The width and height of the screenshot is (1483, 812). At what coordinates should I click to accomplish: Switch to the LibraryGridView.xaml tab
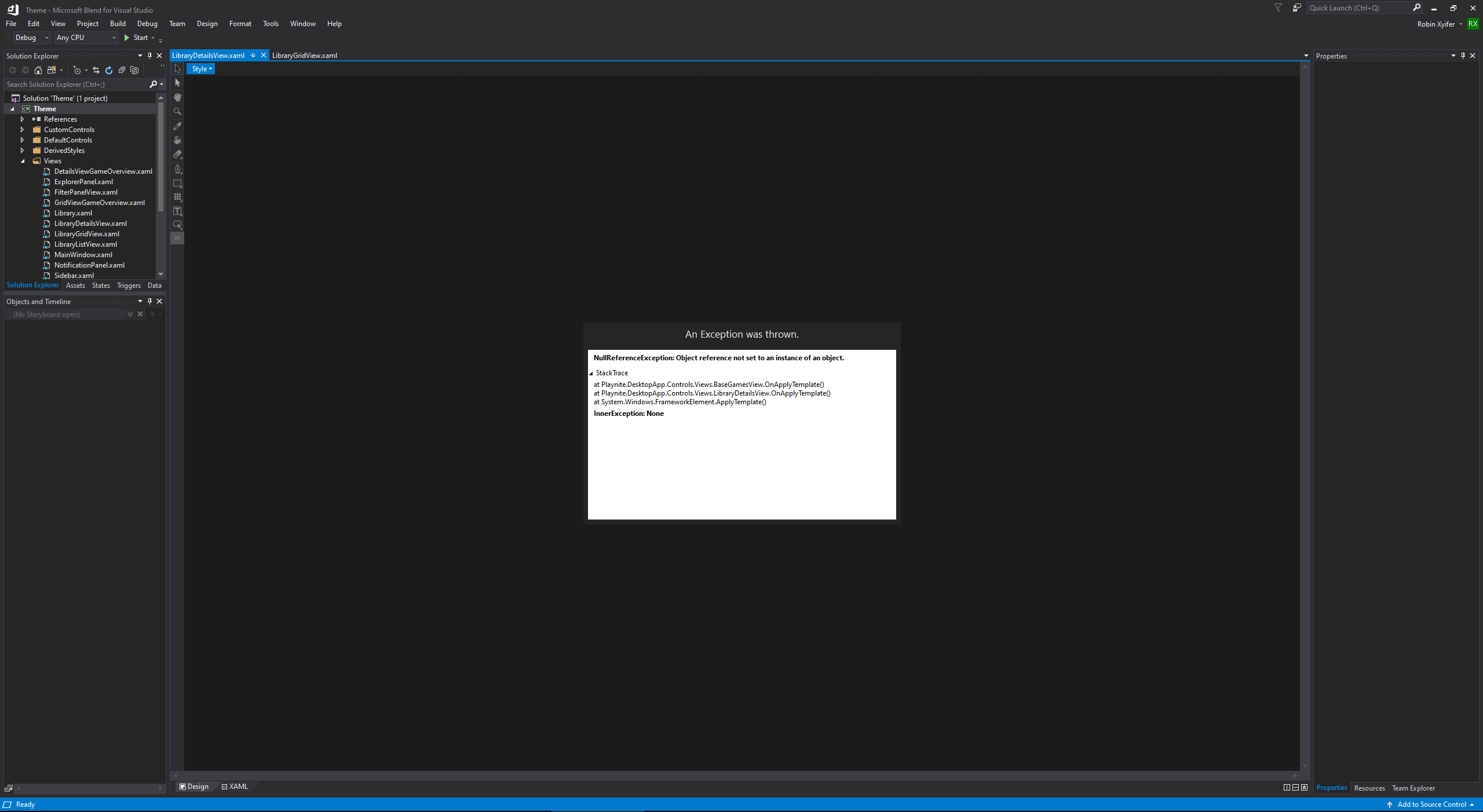(305, 55)
